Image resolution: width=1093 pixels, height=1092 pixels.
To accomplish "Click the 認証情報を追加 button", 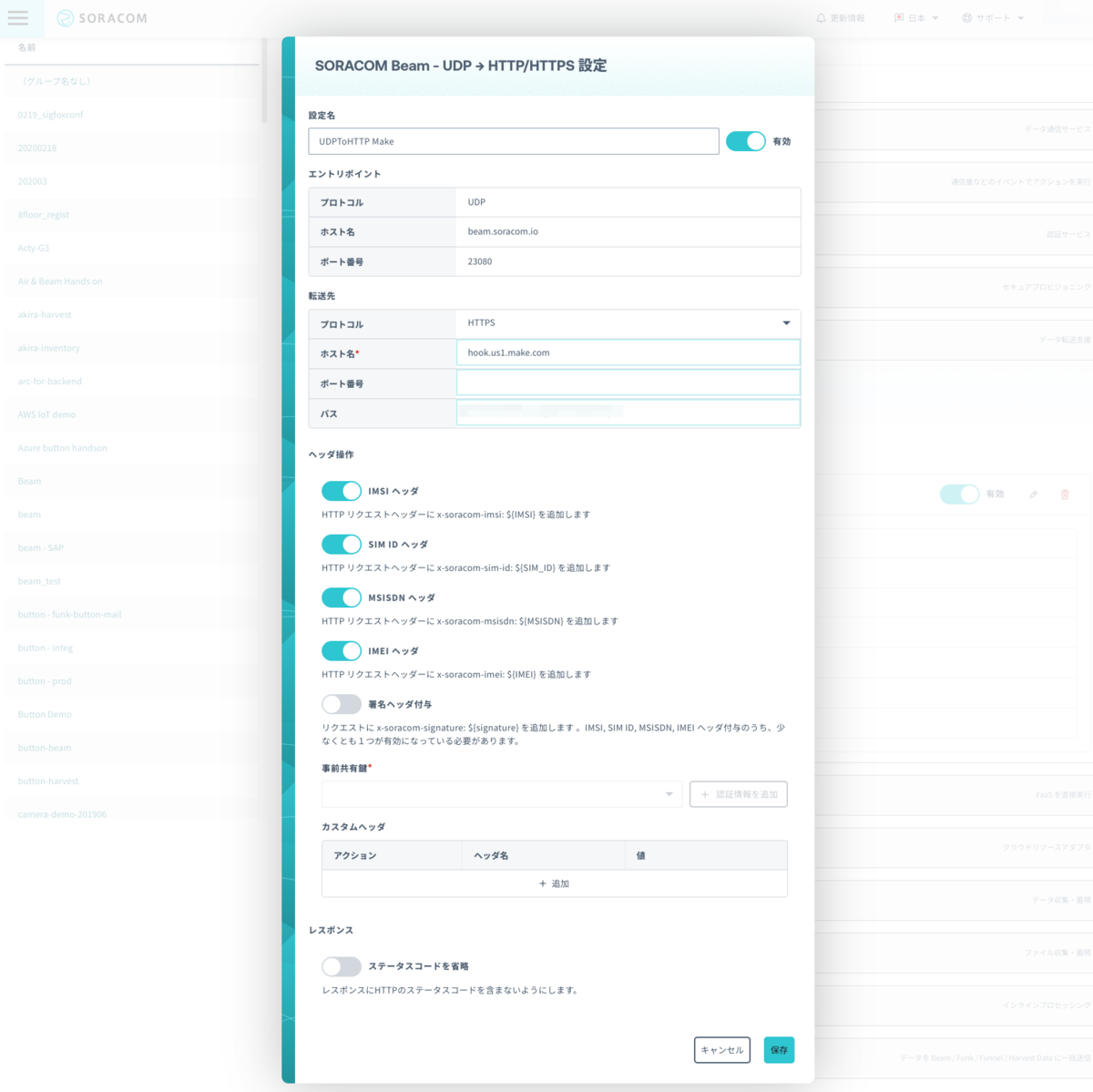I will pos(739,794).
